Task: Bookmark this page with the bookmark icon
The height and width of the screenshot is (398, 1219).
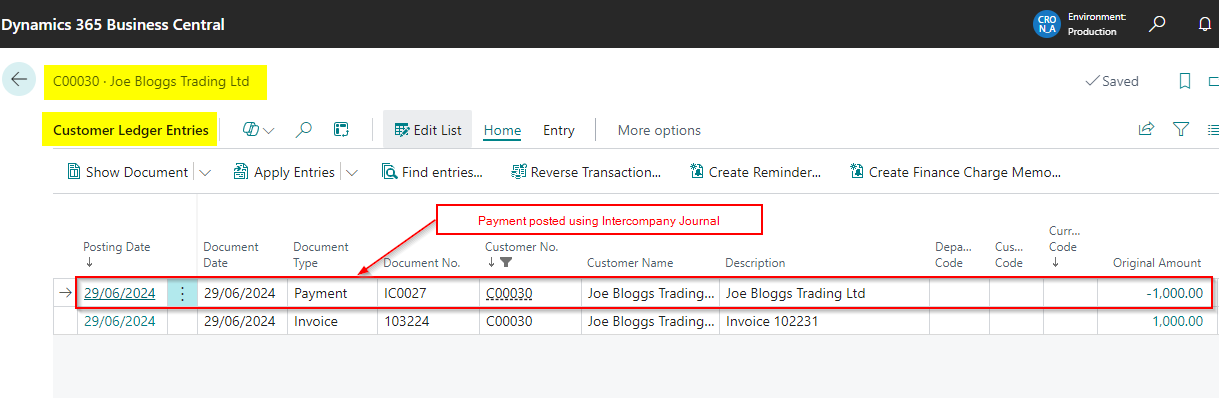Action: coord(1185,81)
